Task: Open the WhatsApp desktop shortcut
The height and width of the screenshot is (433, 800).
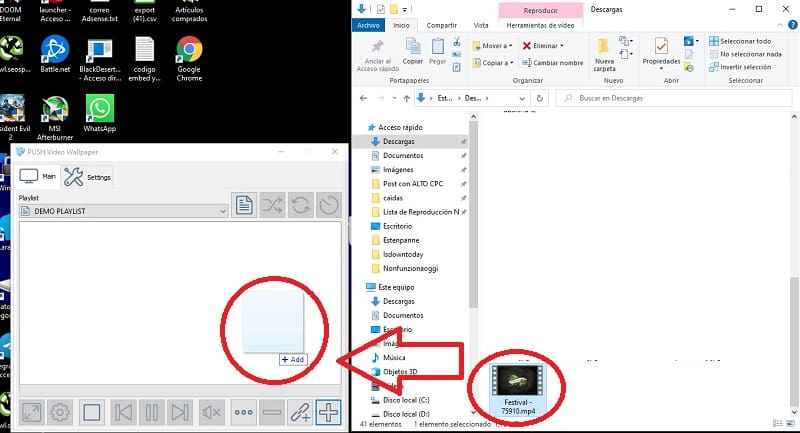Action: point(99,113)
